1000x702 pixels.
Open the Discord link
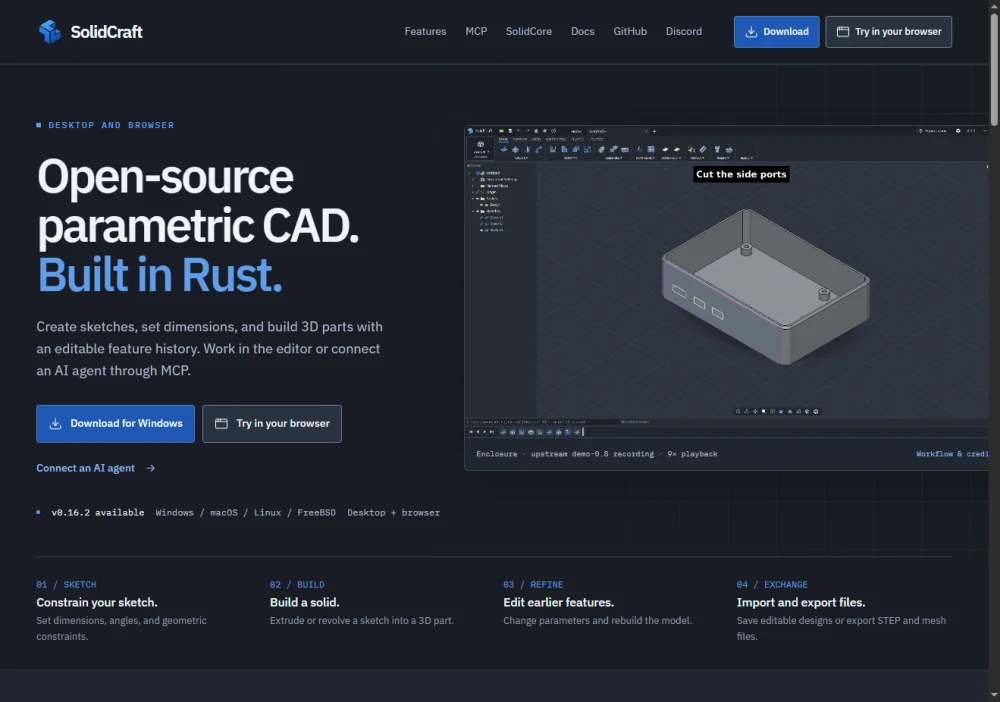(684, 31)
